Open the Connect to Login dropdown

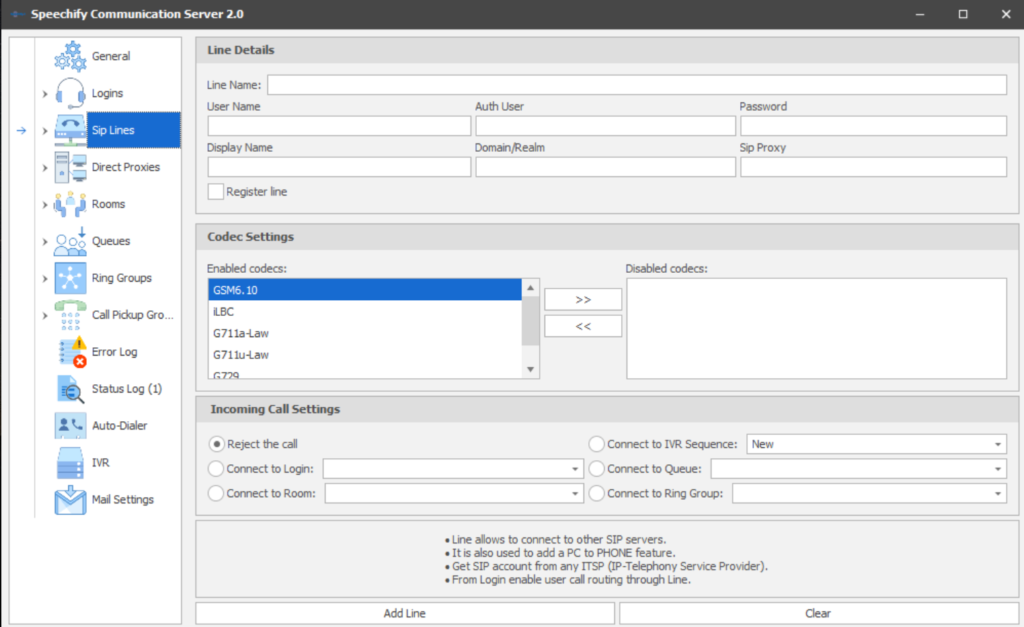tap(575, 469)
